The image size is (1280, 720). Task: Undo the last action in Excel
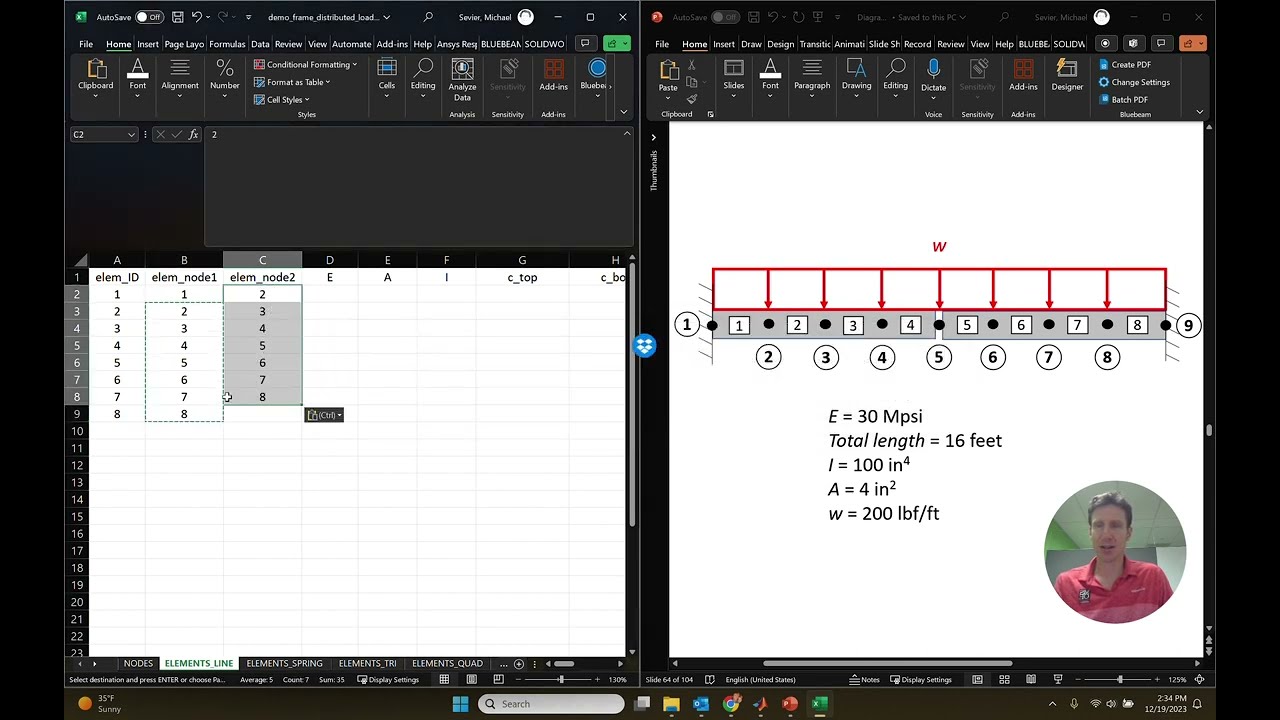pyautogui.click(x=196, y=17)
